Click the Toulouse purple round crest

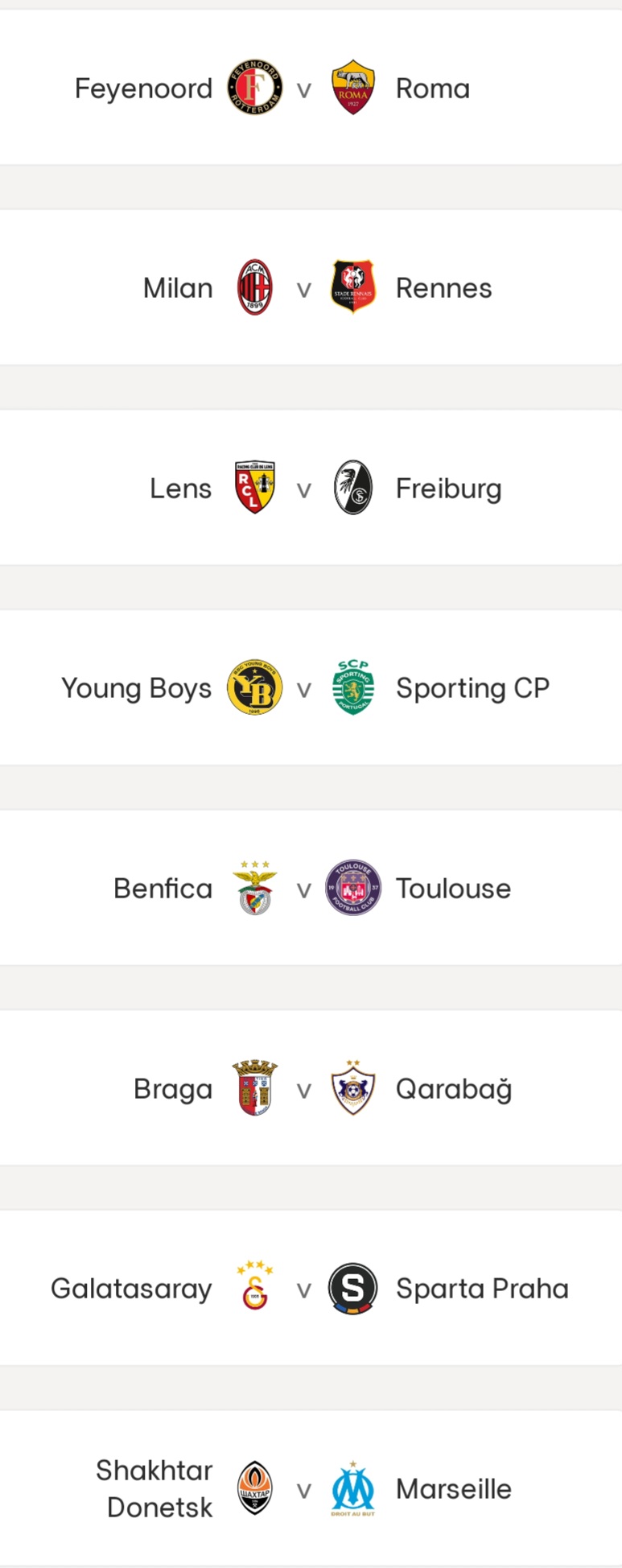[x=353, y=887]
